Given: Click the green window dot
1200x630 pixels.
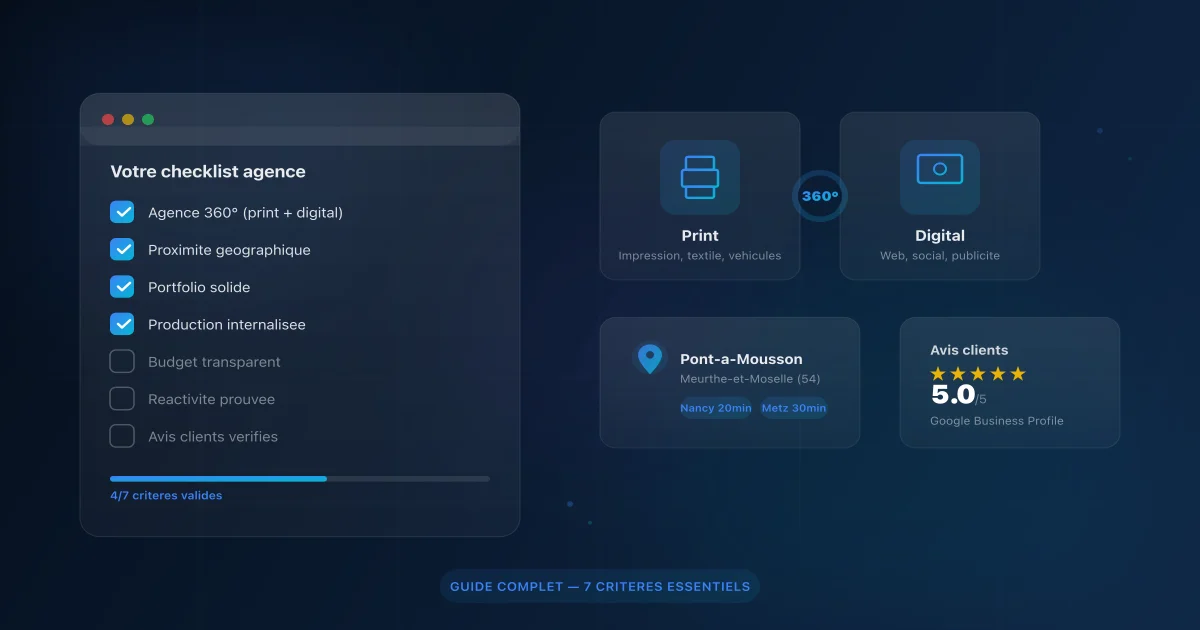Looking at the screenshot, I should 148,120.
